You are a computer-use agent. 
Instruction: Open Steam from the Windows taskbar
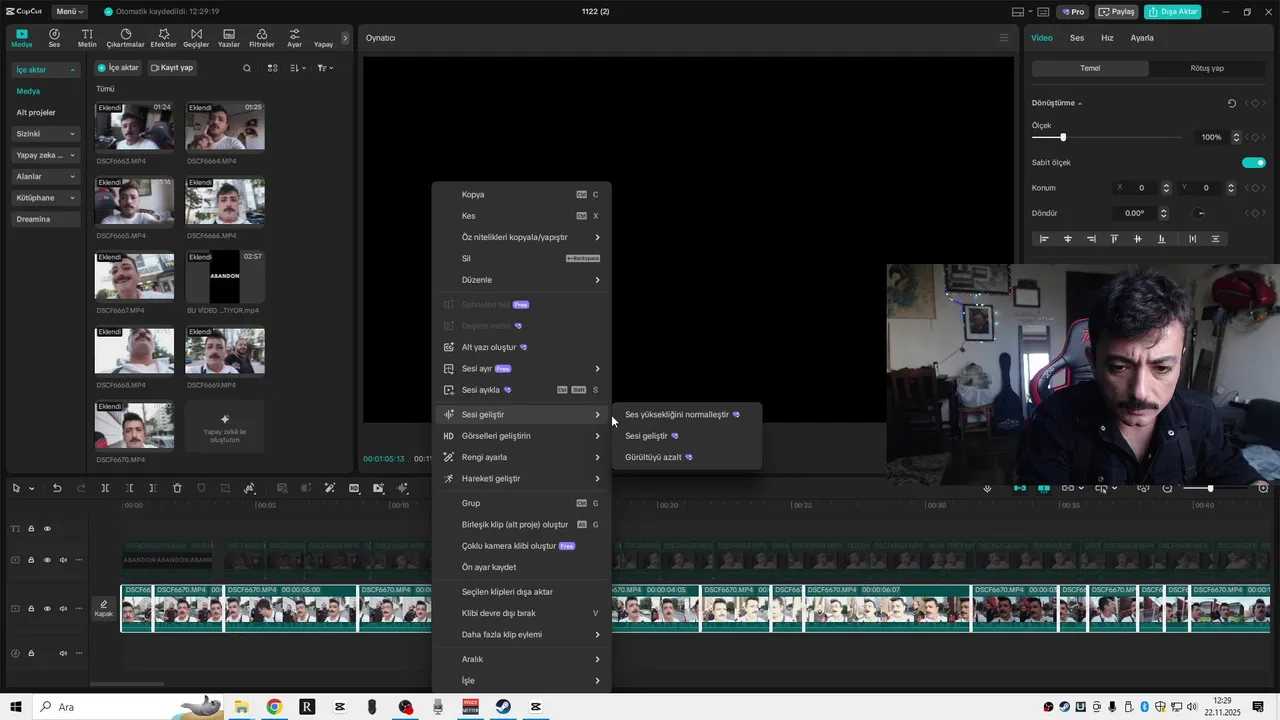click(x=503, y=707)
